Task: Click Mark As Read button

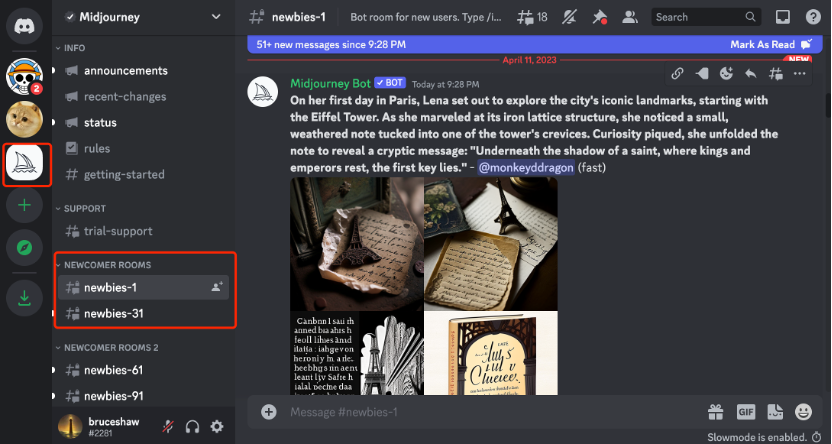Action: pyautogui.click(x=770, y=45)
